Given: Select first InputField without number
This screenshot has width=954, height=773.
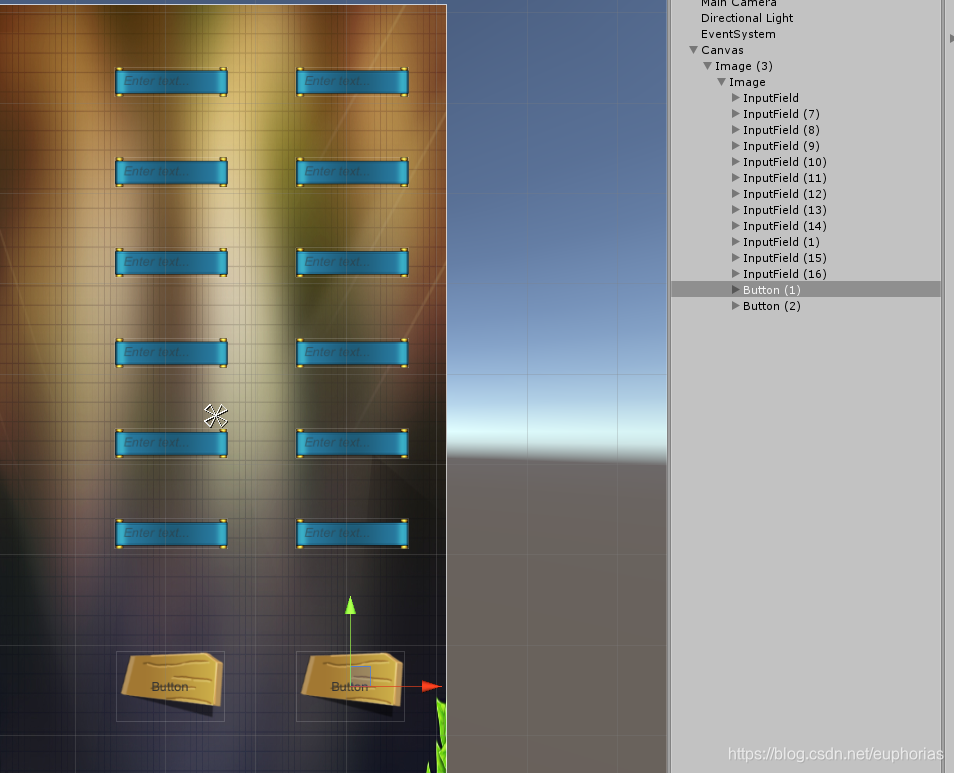Looking at the screenshot, I should click(x=770, y=98).
